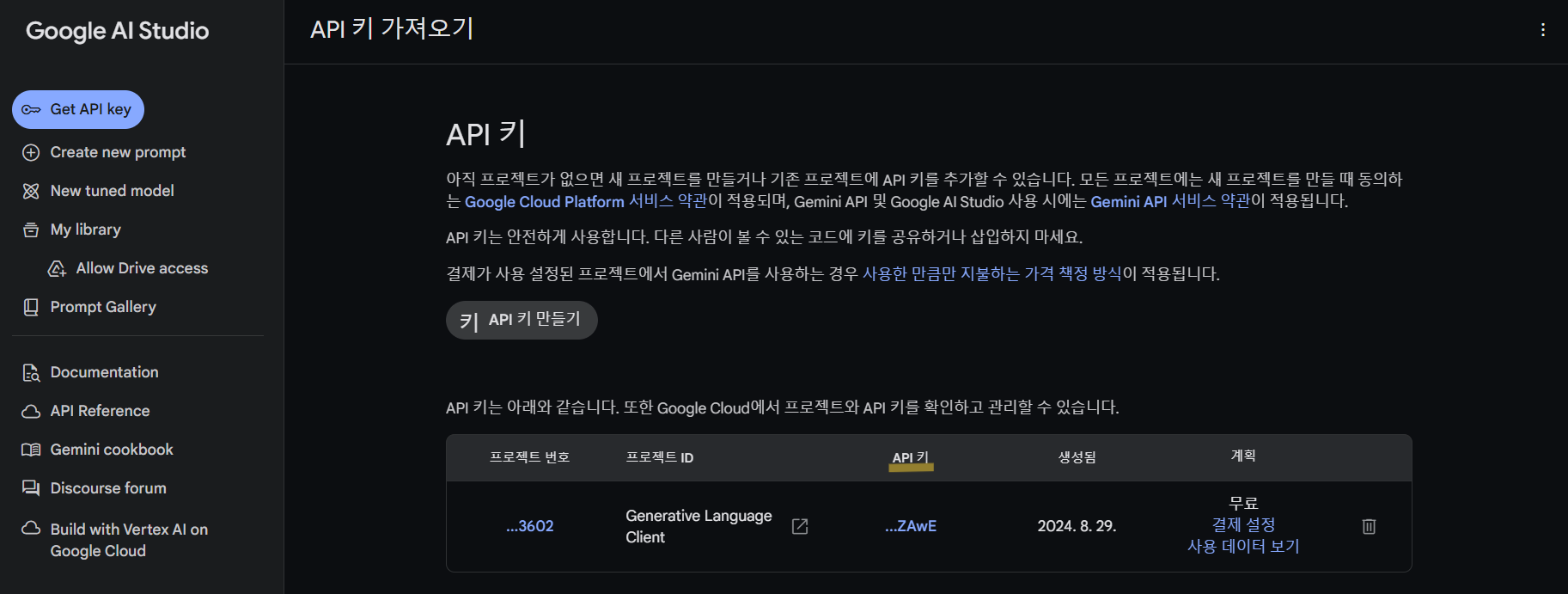Open Documentation link in sidebar
The width and height of the screenshot is (1568, 594).
point(104,372)
